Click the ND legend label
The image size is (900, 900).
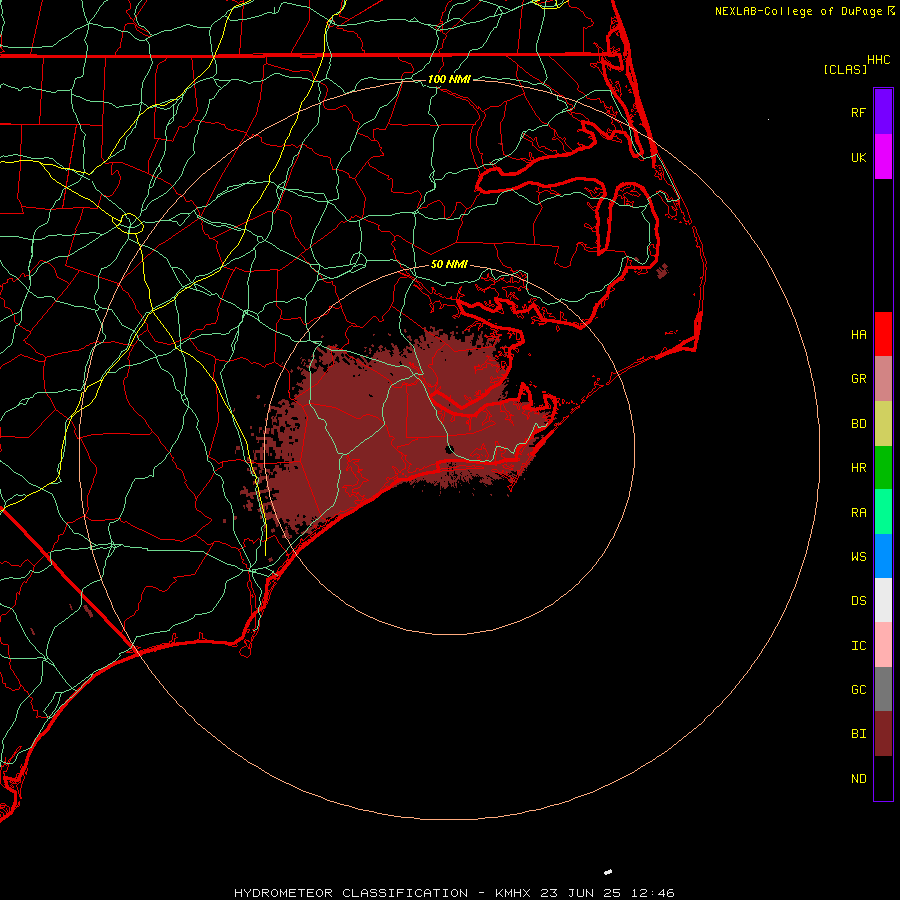tap(858, 778)
